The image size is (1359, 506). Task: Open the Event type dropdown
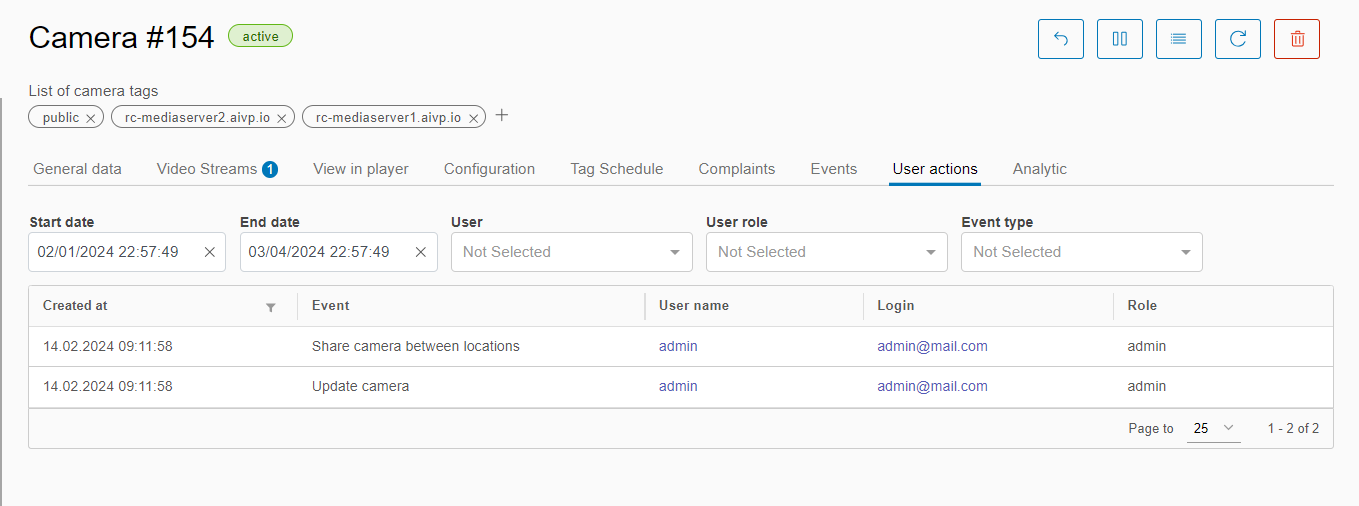[x=1082, y=252]
